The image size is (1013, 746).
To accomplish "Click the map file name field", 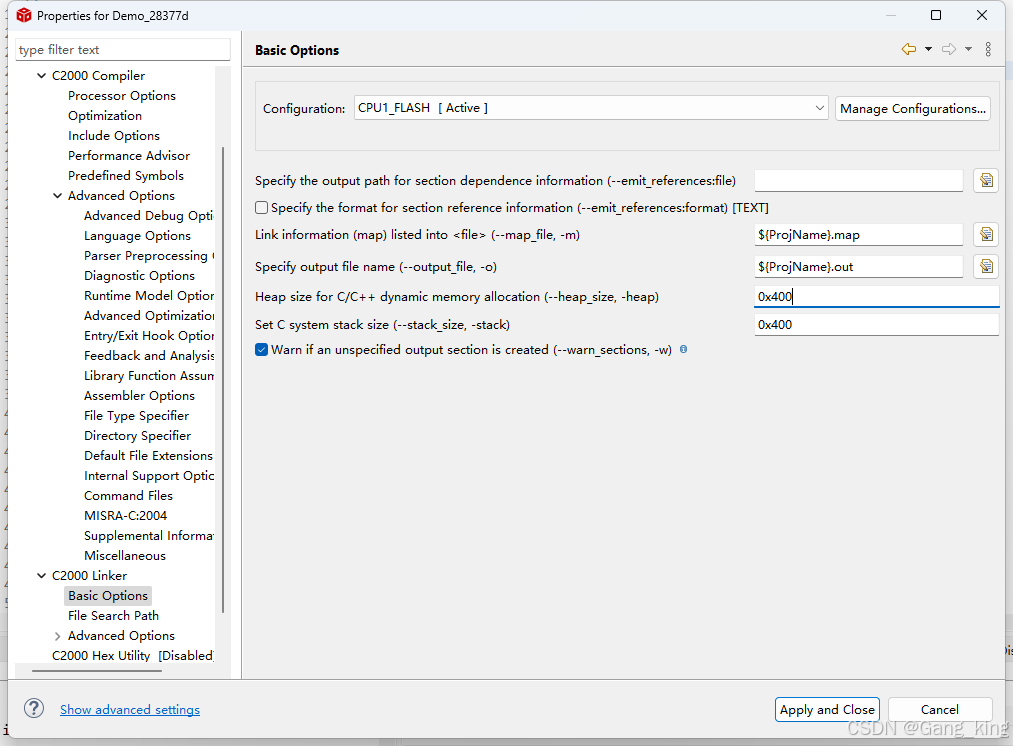I will pyautogui.click(x=859, y=234).
